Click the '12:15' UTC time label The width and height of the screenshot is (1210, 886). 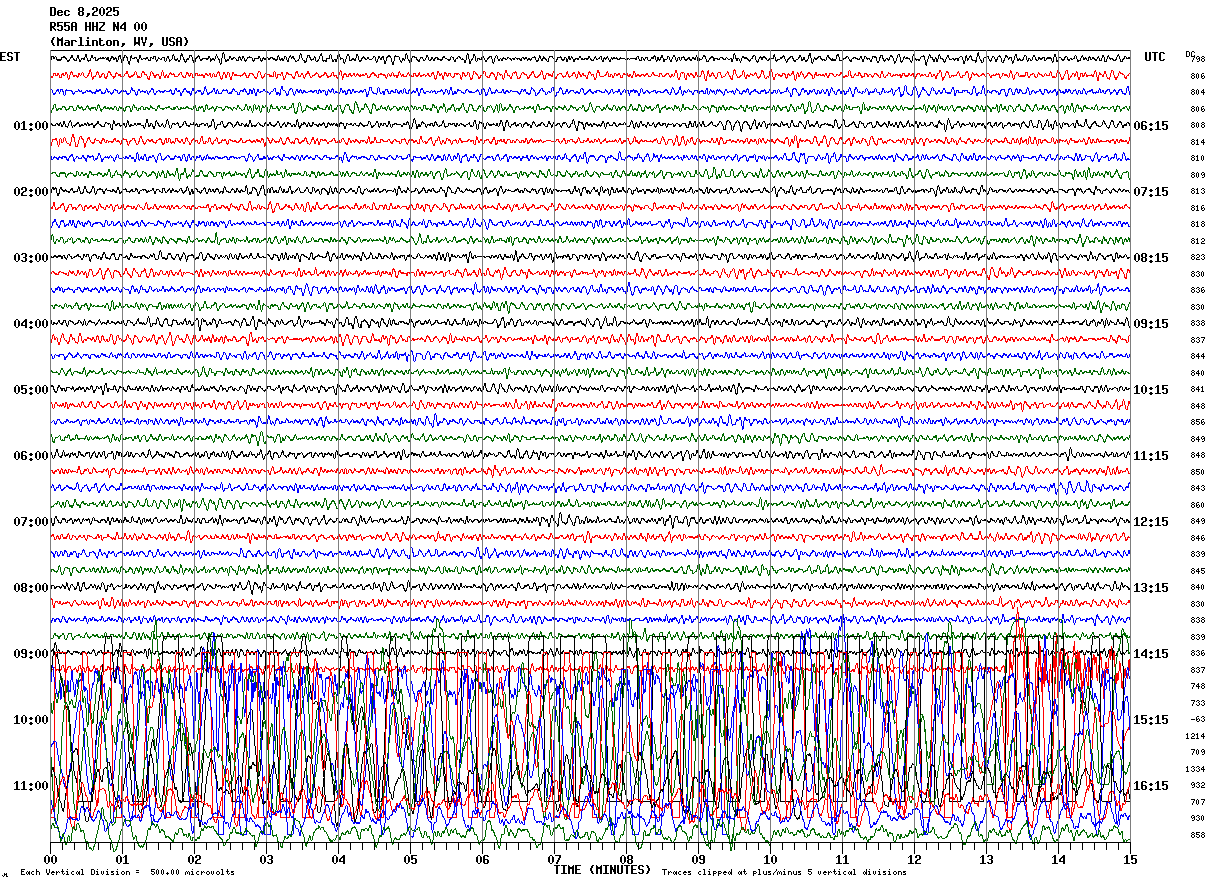(x=1150, y=522)
